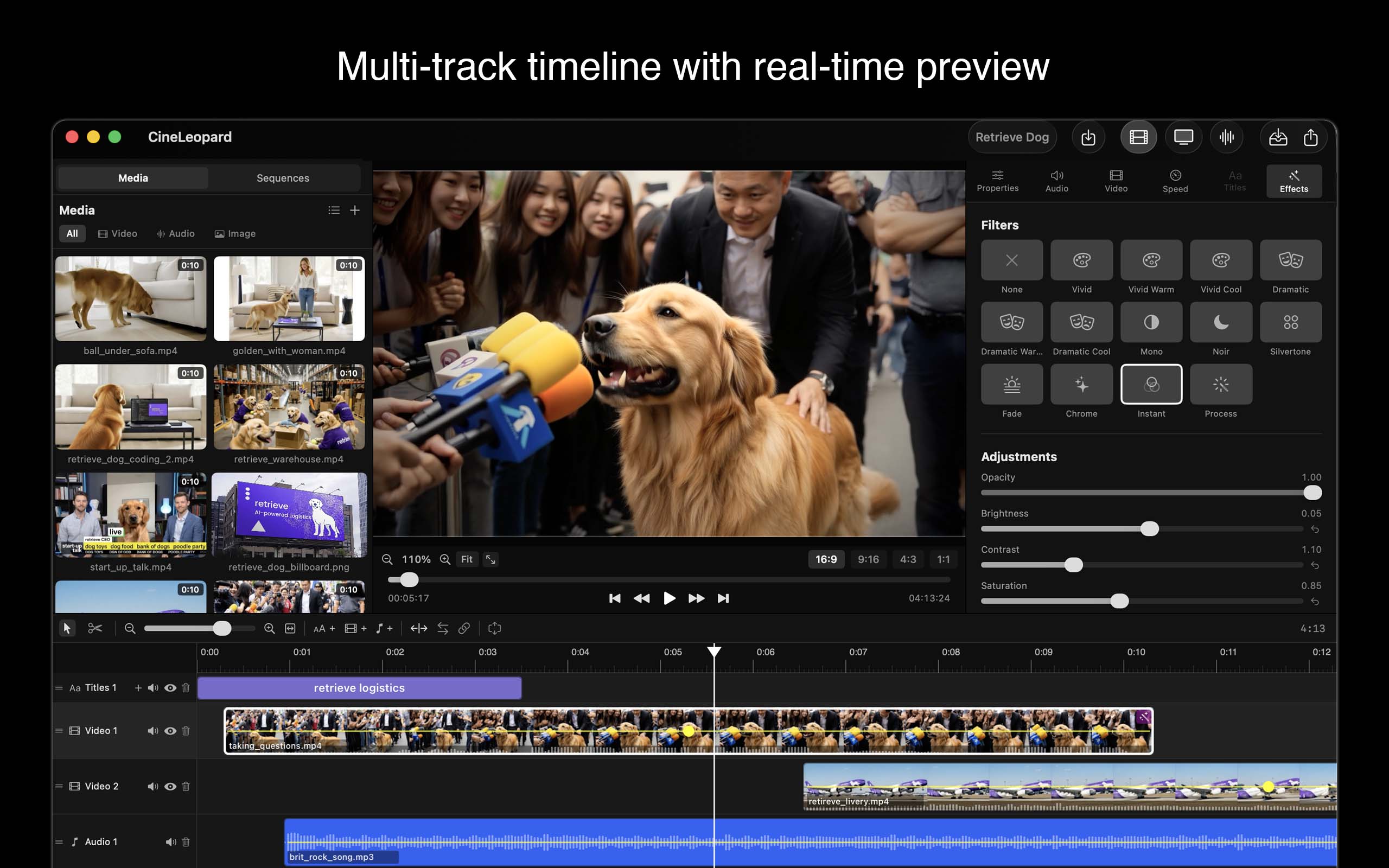The height and width of the screenshot is (868, 1389).
Task: Click the Fit button below the preview
Action: [x=467, y=559]
